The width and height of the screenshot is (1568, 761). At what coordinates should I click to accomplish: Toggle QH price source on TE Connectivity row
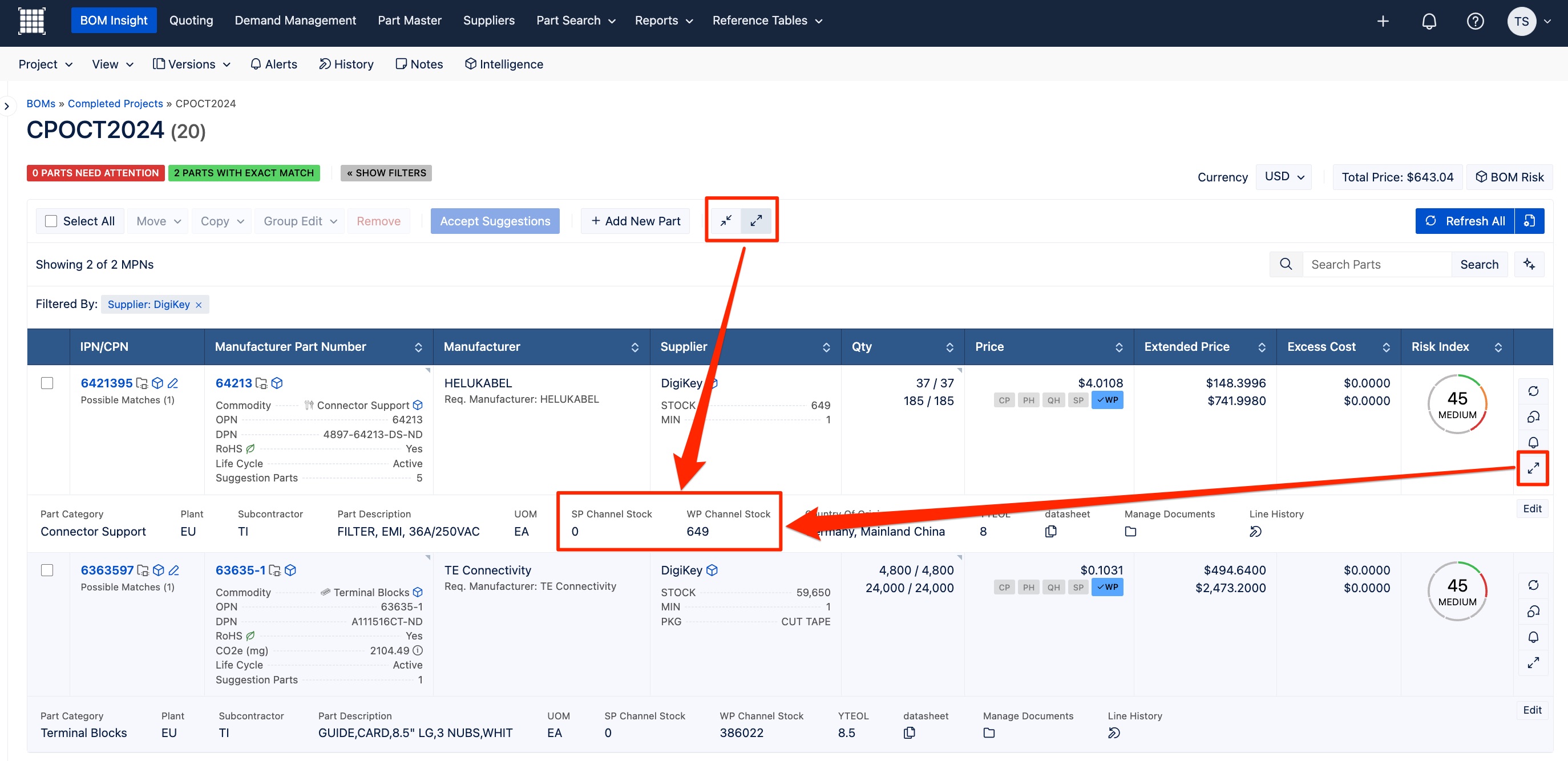pyautogui.click(x=1054, y=588)
